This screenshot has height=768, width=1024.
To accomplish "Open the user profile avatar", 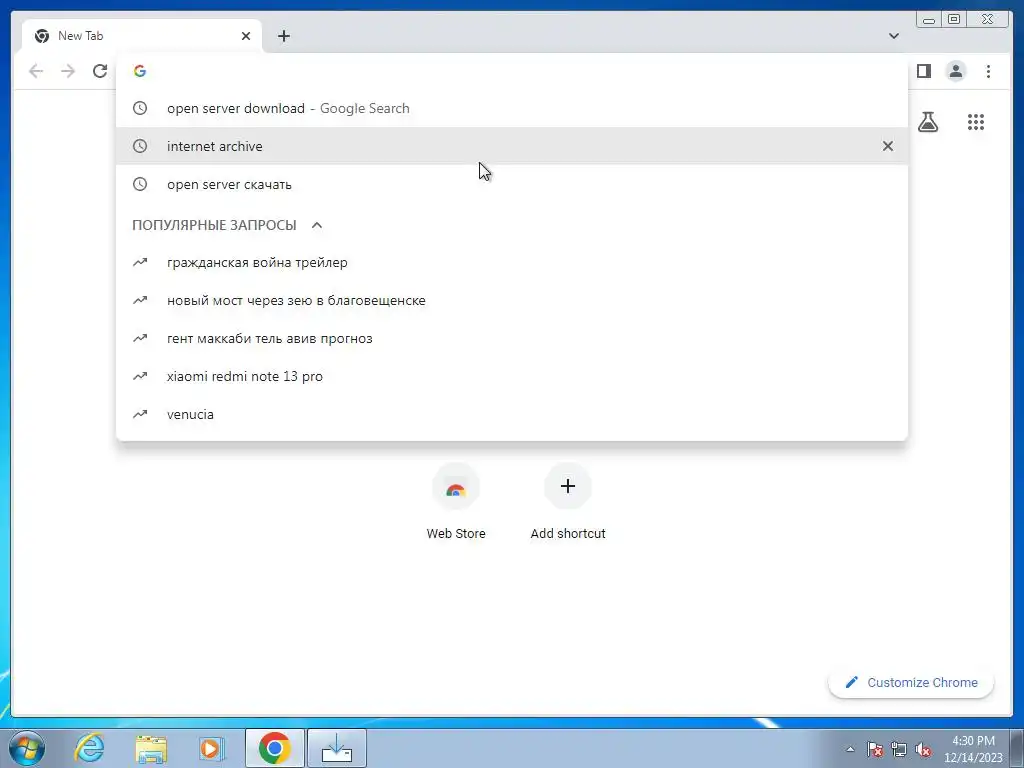I will [x=955, y=71].
